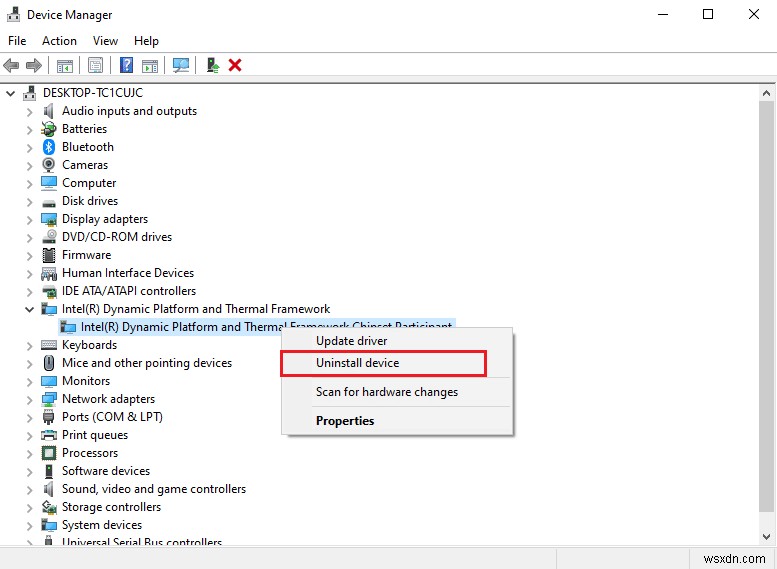Image resolution: width=777 pixels, height=569 pixels.
Task: Click the Storage controllers icon
Action: click(x=49, y=507)
